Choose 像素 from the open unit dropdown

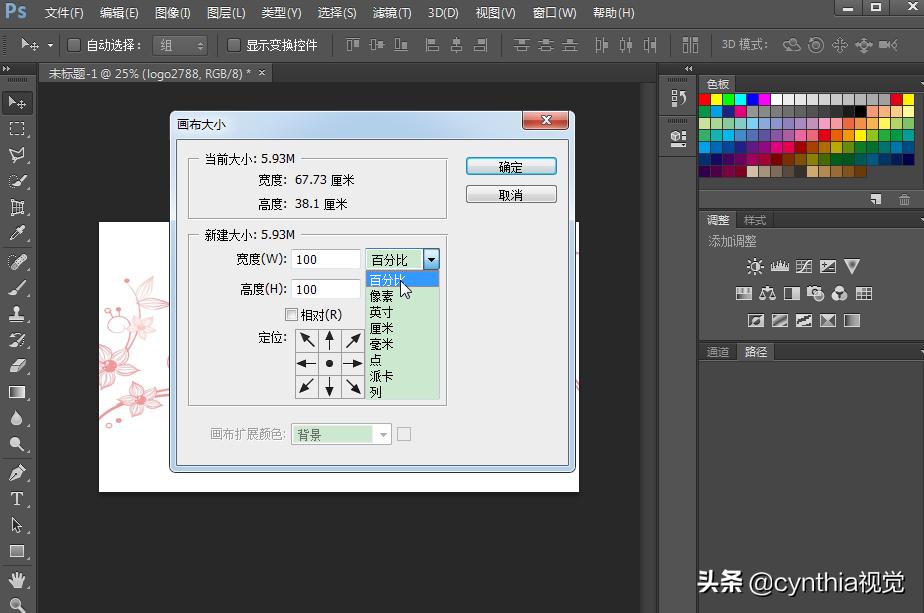pos(382,296)
